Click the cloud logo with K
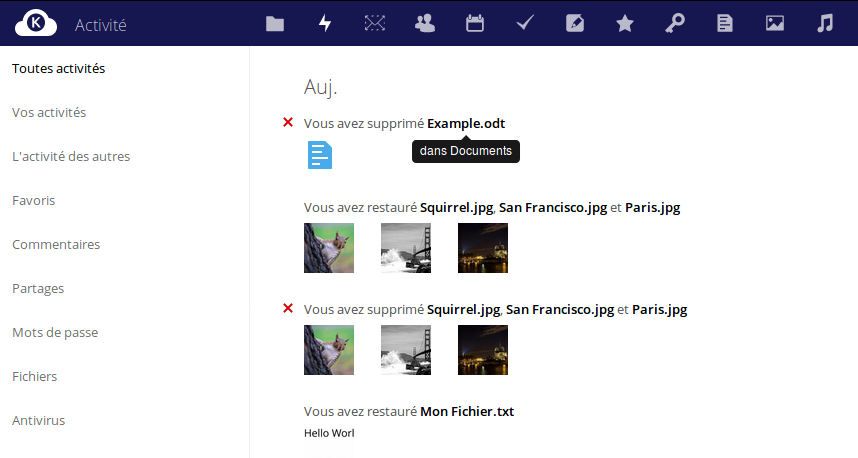This screenshot has height=458, width=858. [36, 24]
